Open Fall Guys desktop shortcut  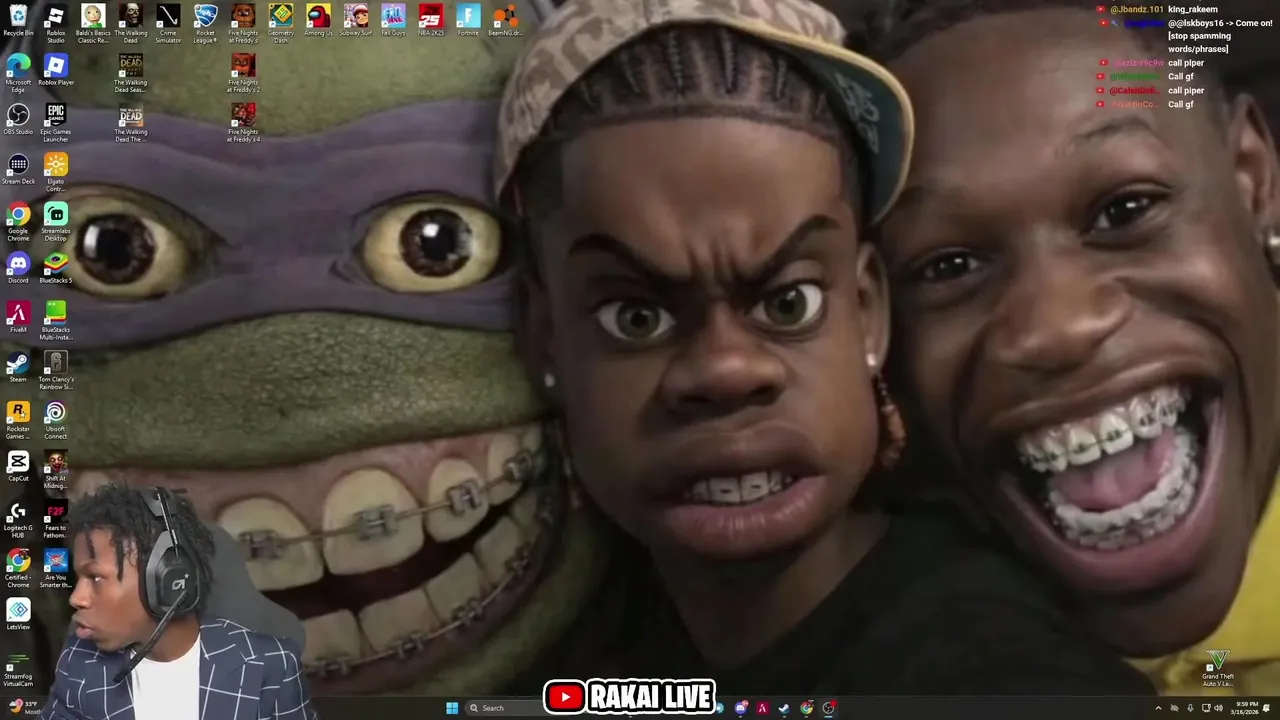(x=393, y=22)
